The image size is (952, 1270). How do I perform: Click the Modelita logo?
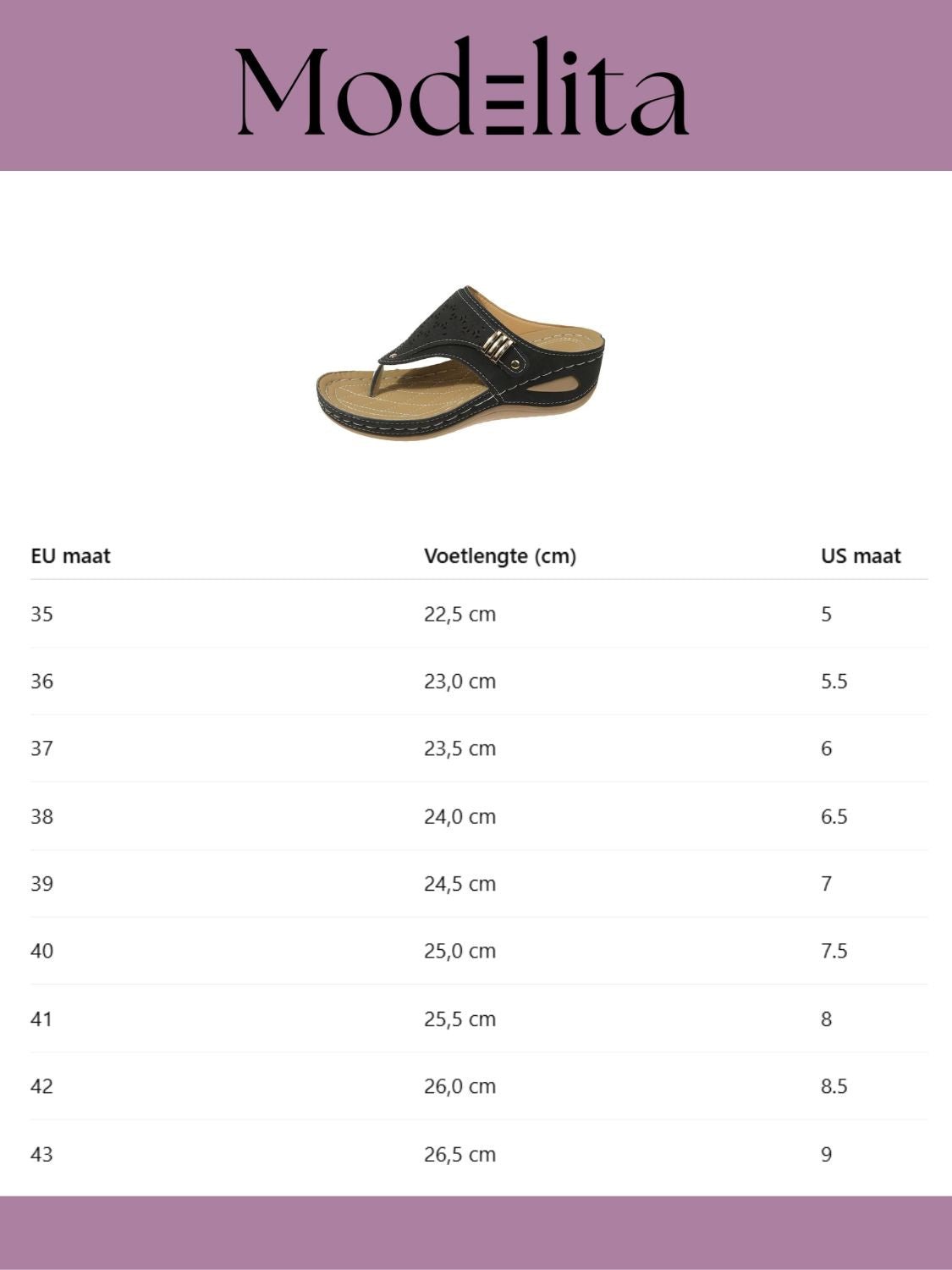[x=462, y=87]
